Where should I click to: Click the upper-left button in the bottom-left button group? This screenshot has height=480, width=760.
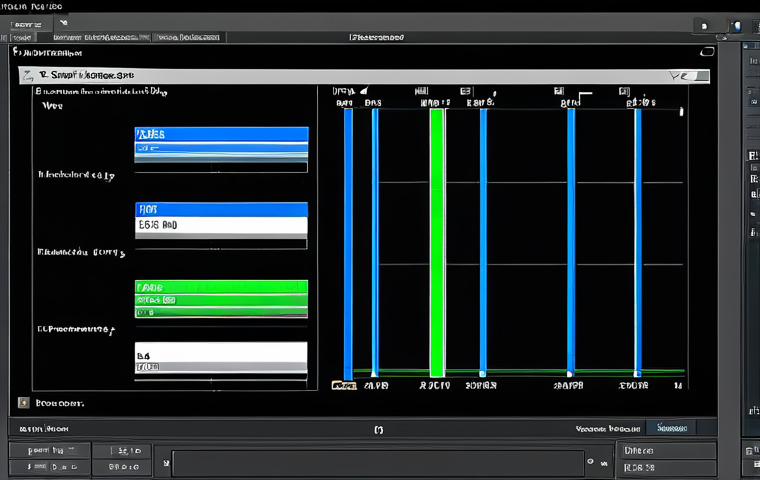pos(49,450)
